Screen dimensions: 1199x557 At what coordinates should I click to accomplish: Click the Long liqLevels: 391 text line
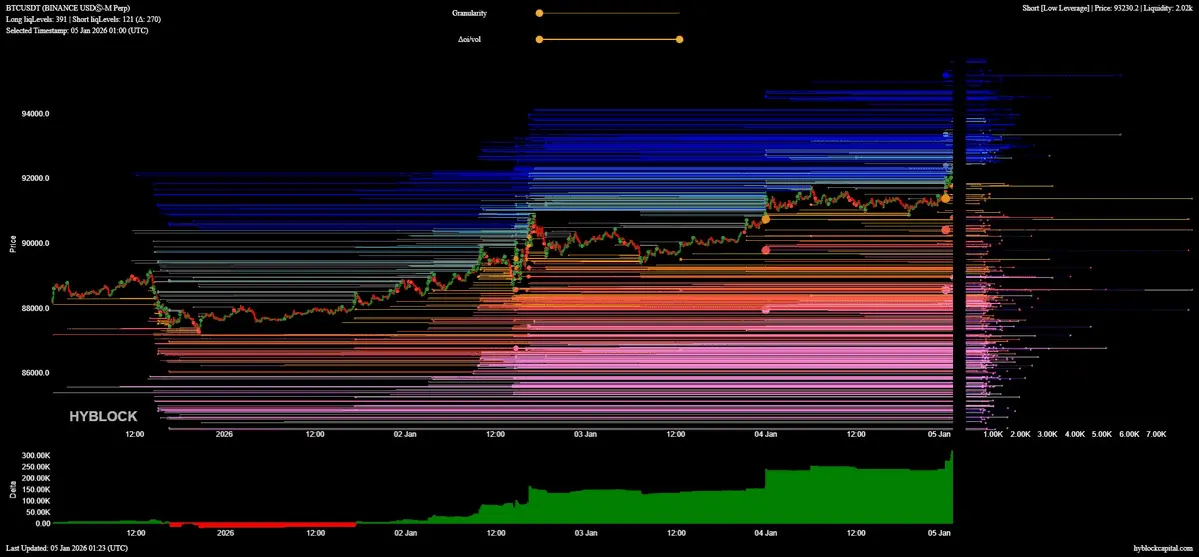(x=83, y=18)
